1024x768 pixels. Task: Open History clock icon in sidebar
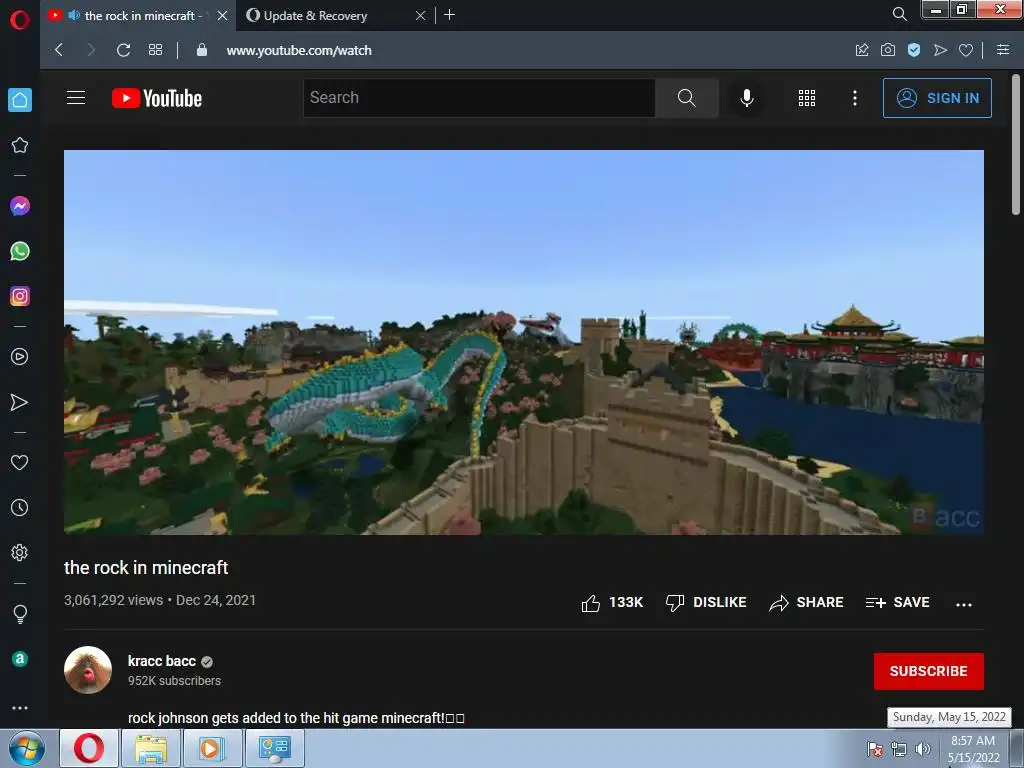pyautogui.click(x=20, y=507)
